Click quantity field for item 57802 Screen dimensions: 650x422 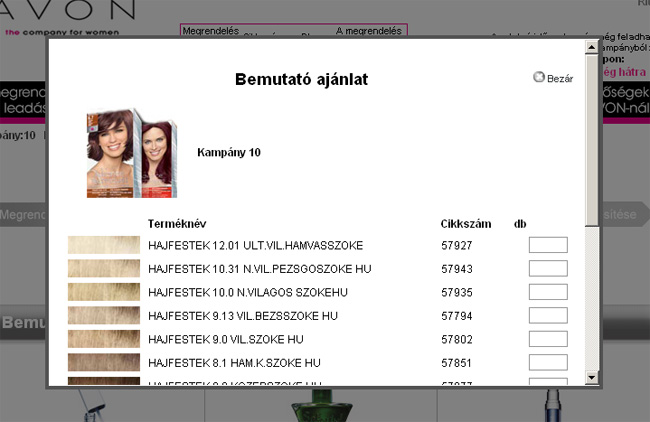[548, 339]
